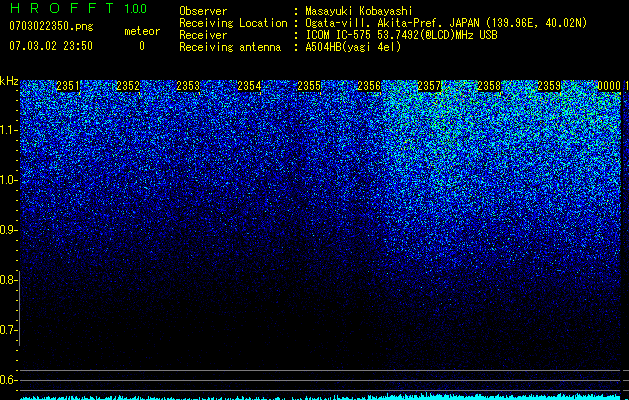
Task: Click the 1.0 kHz axis tick label
Action: 8,180
